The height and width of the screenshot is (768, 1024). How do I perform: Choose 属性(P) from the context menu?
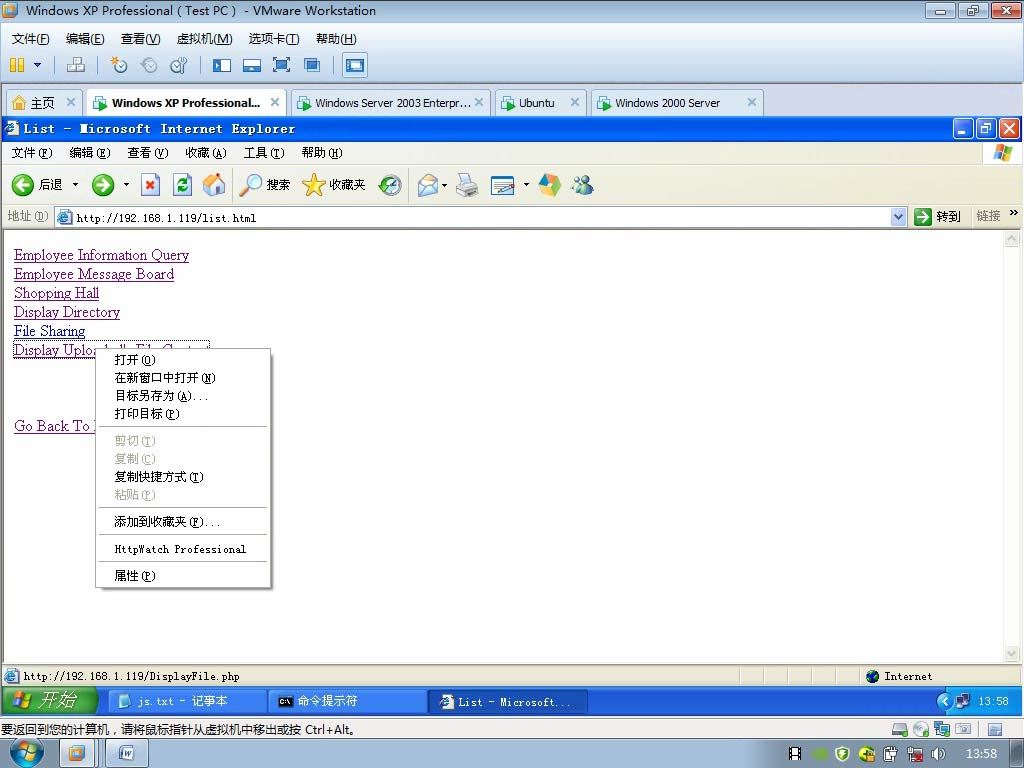click(183, 576)
